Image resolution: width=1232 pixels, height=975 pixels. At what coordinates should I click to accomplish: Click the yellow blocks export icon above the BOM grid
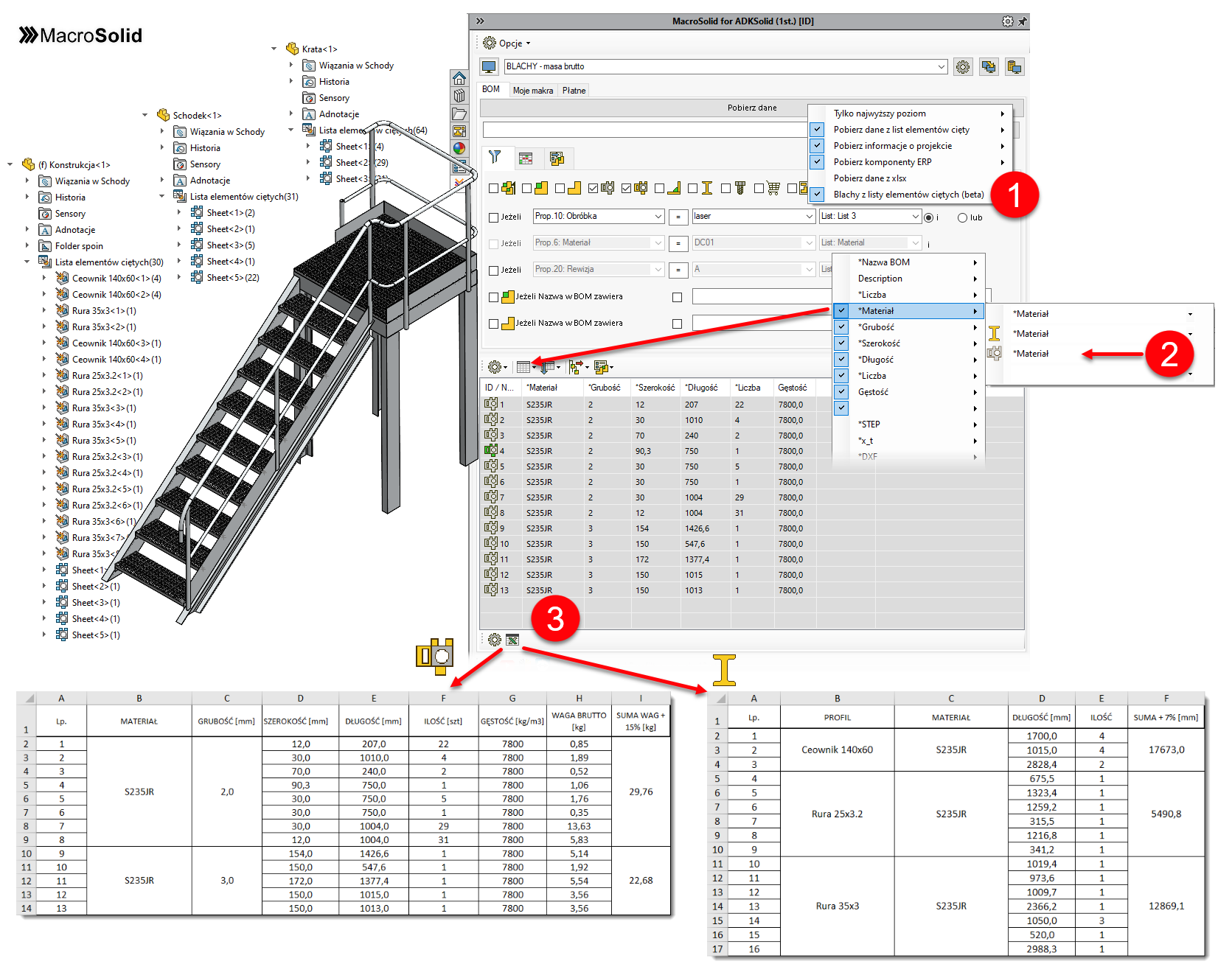(x=601, y=367)
